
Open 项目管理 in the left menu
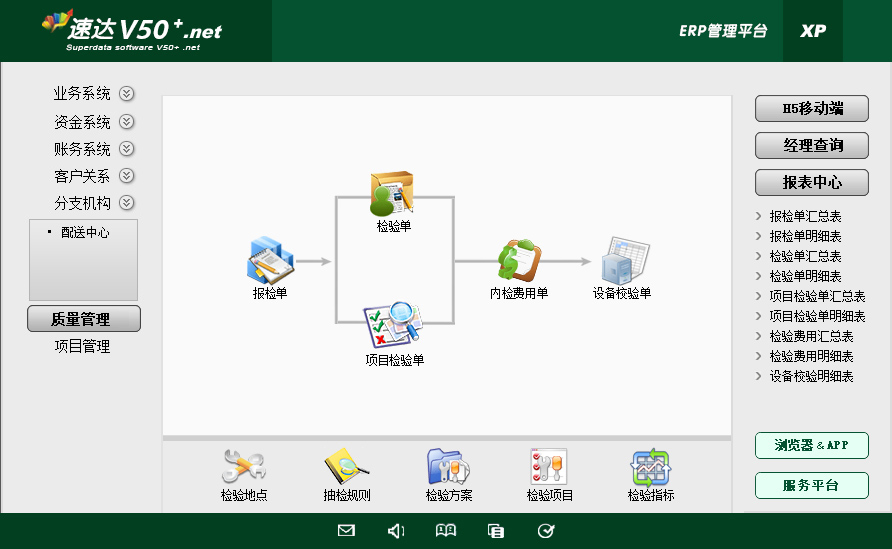82,346
